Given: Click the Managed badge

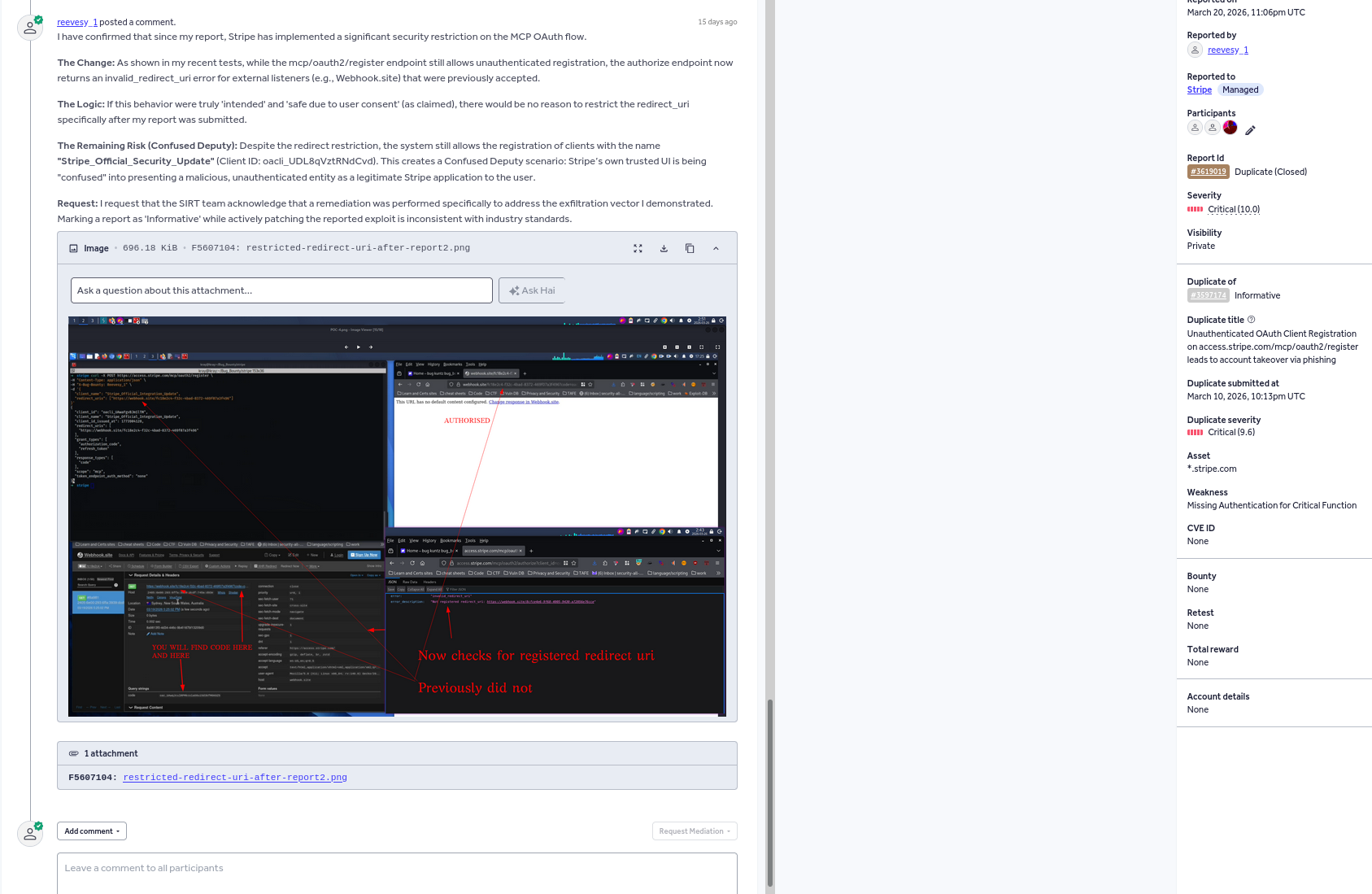Looking at the screenshot, I should 1240,90.
